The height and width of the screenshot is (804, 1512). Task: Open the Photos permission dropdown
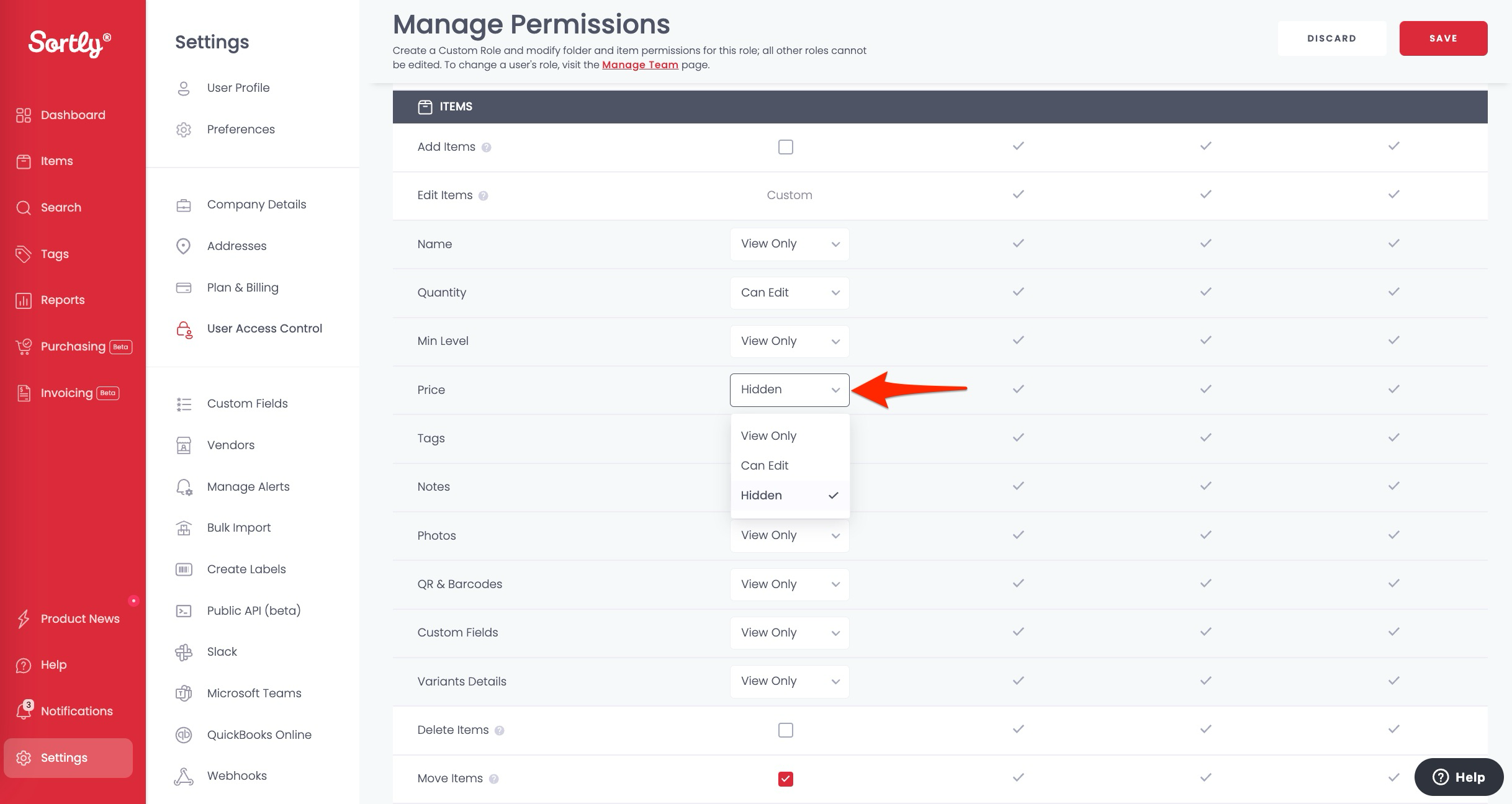click(789, 535)
